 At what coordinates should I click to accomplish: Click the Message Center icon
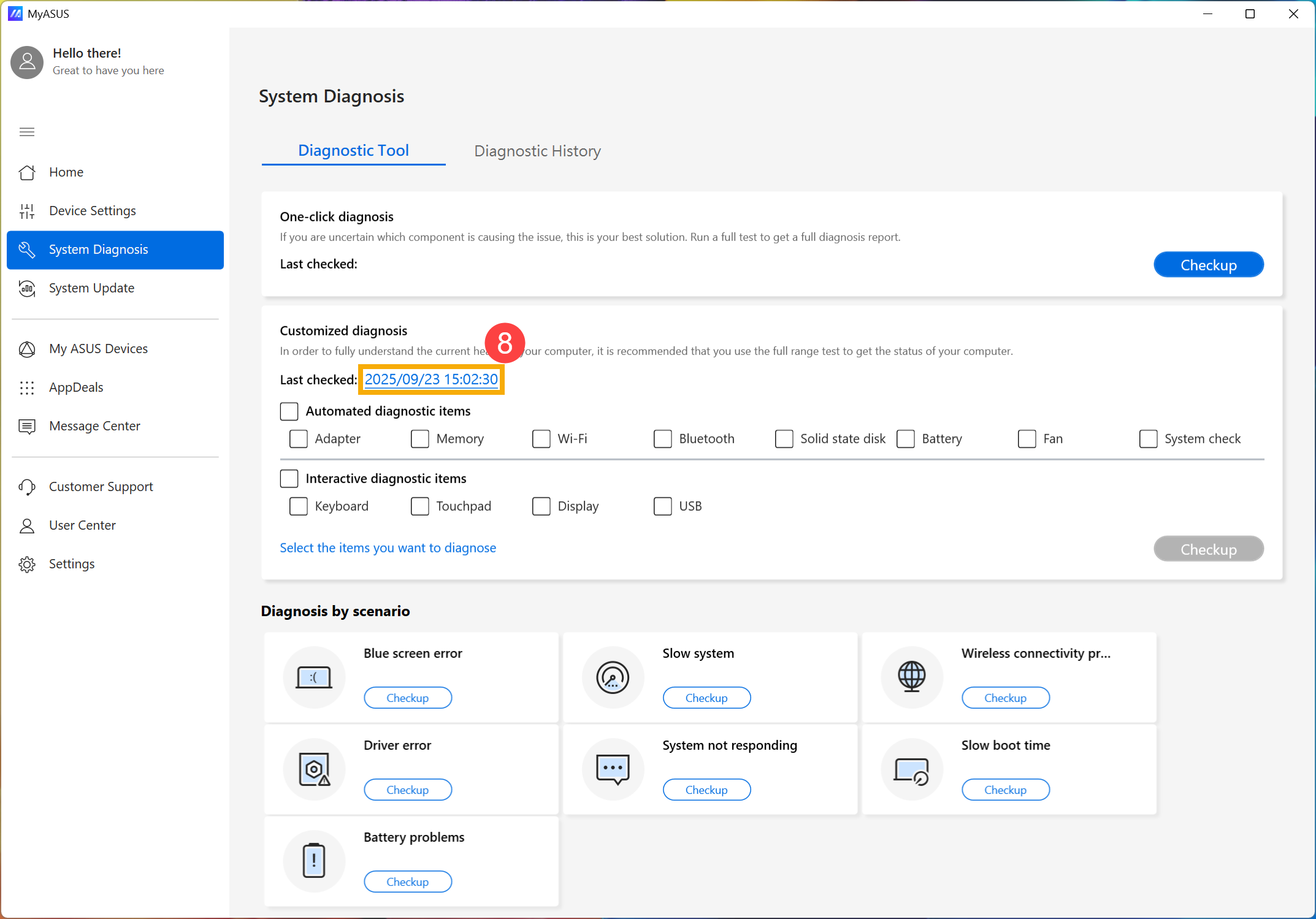[27, 426]
